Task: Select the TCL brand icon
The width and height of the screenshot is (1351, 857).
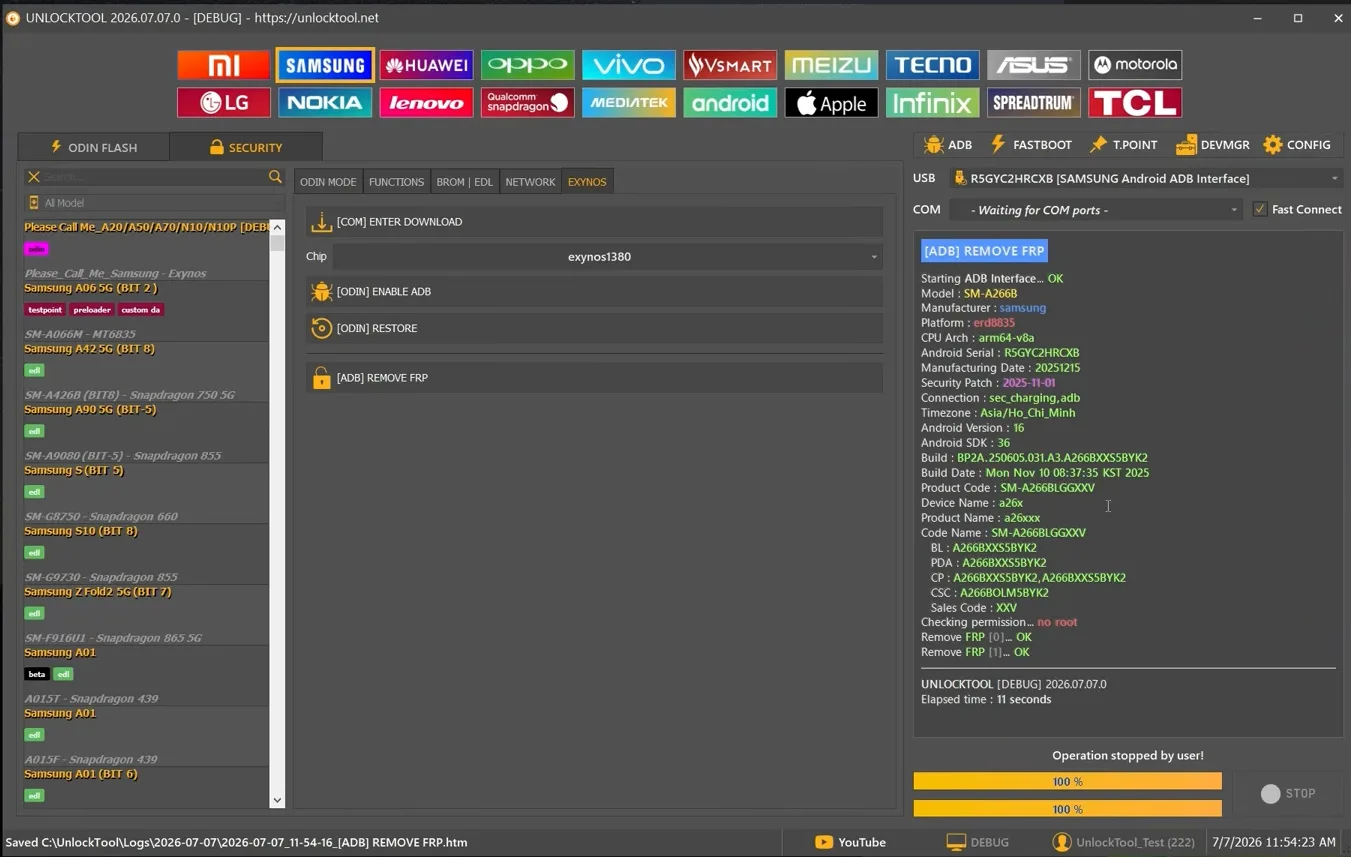Action: click(x=1135, y=102)
